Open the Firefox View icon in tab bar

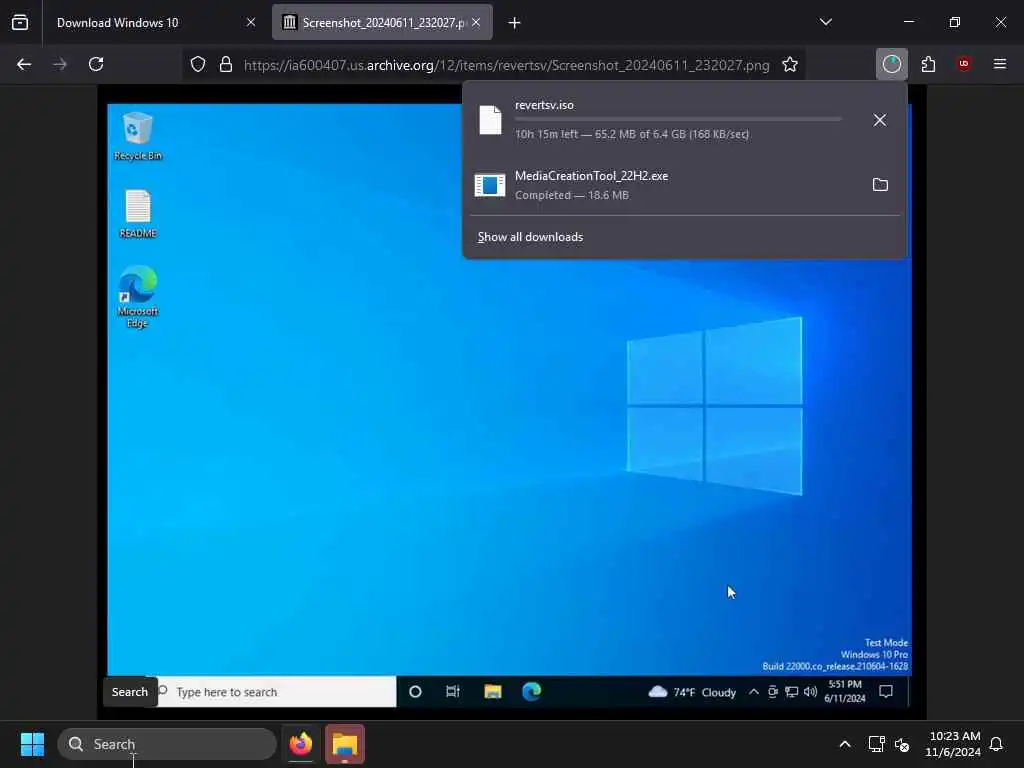(20, 23)
